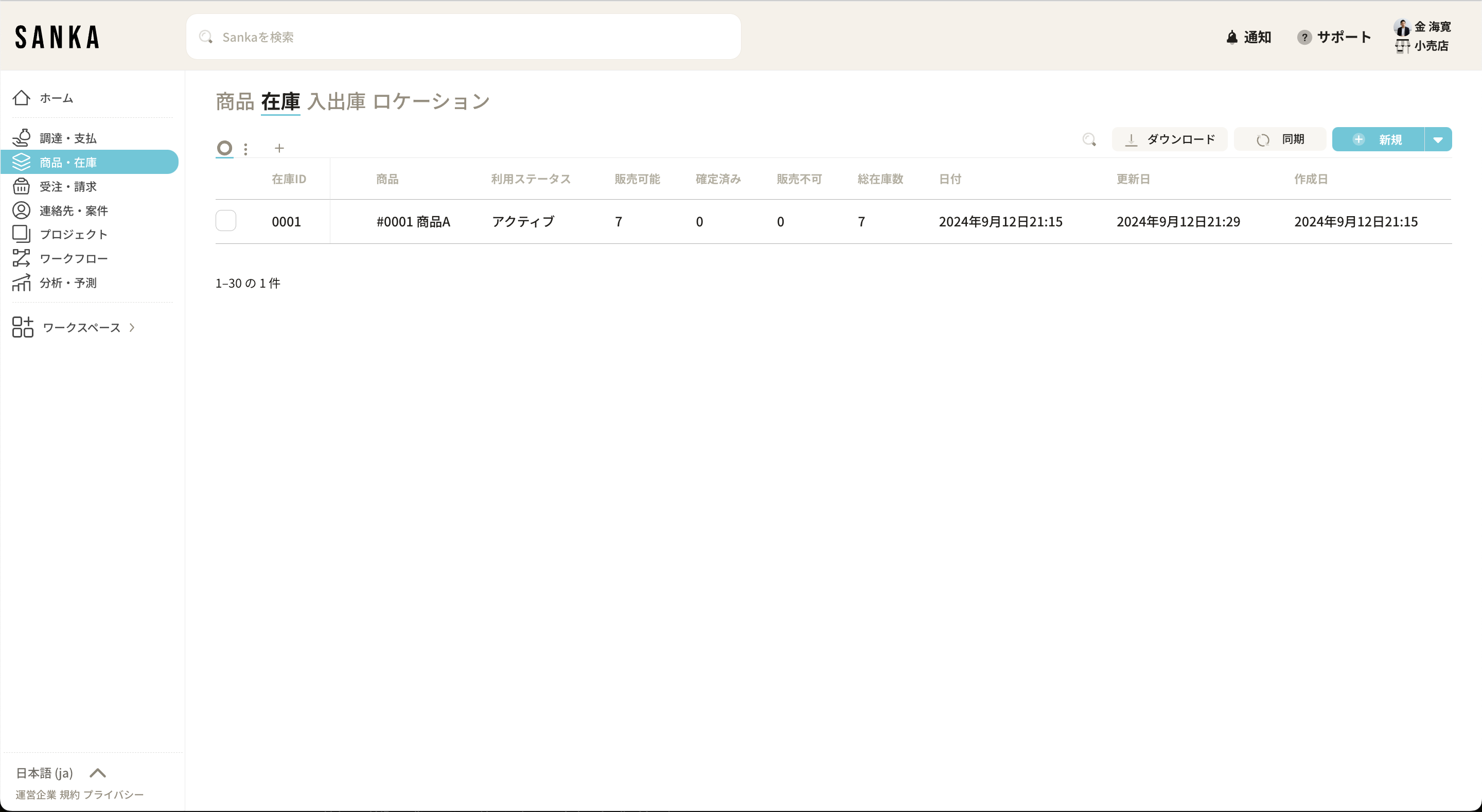The width and height of the screenshot is (1482, 812).
Task: Open ワークフロー workflow icon
Action: coord(21,258)
